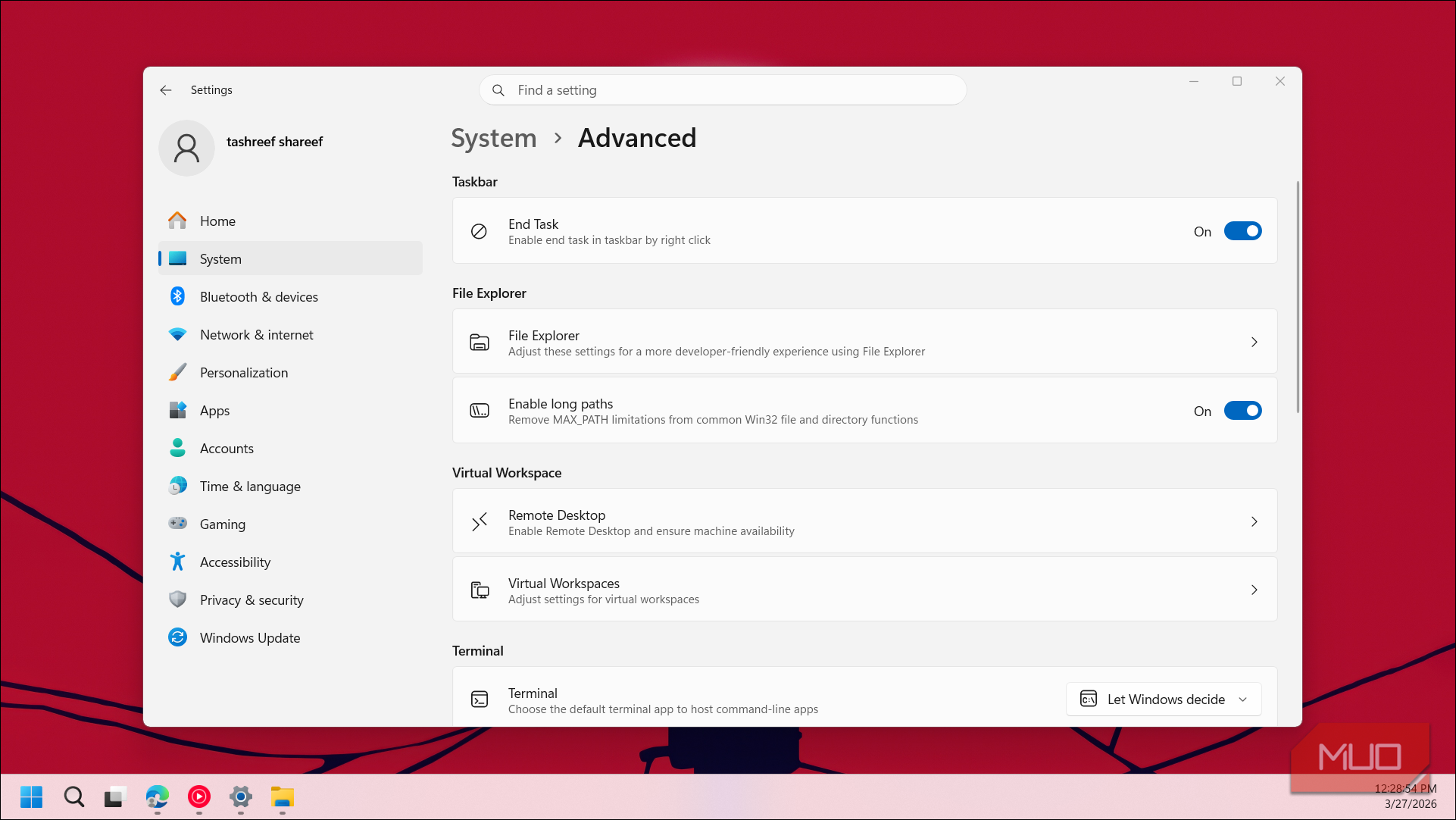The height and width of the screenshot is (820, 1456).
Task: Open Accessibility settings
Action: (291, 562)
